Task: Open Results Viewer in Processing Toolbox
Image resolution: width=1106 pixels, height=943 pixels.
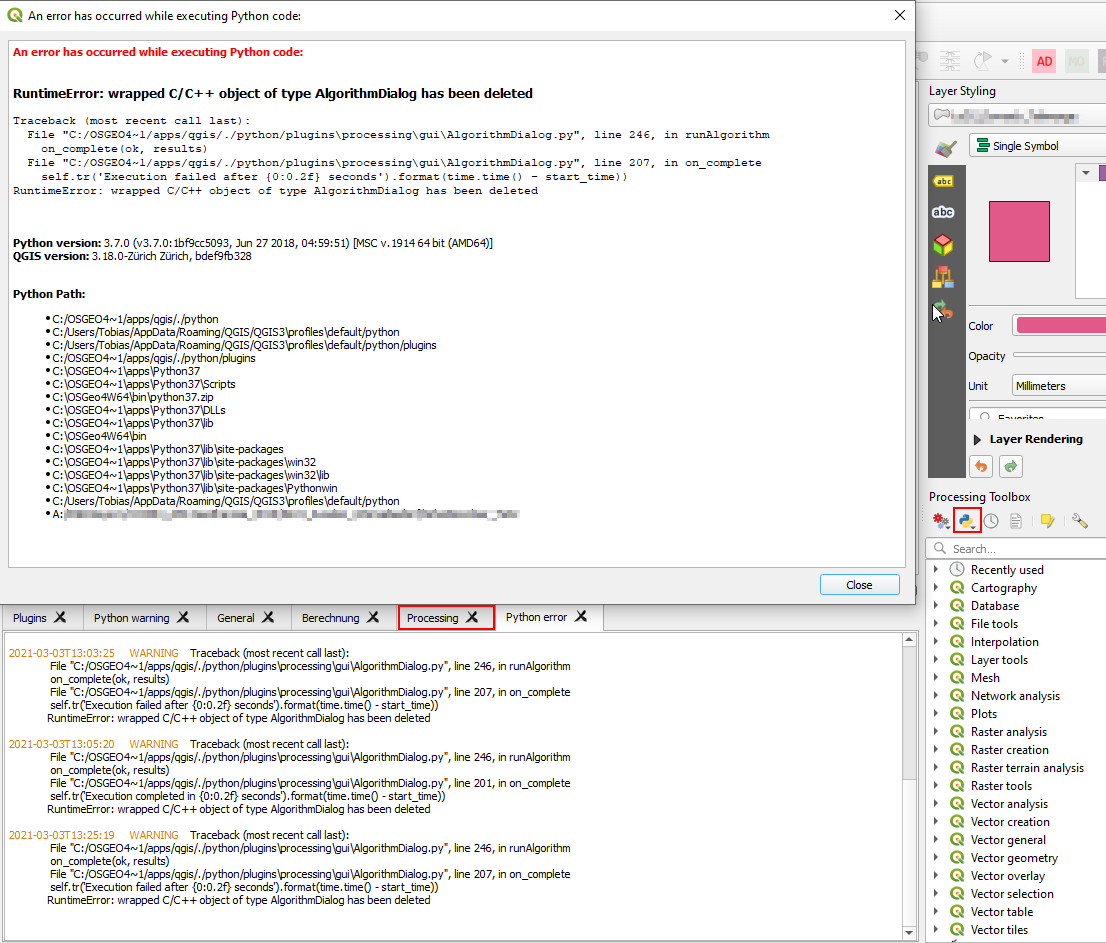Action: pyautogui.click(x=1016, y=521)
